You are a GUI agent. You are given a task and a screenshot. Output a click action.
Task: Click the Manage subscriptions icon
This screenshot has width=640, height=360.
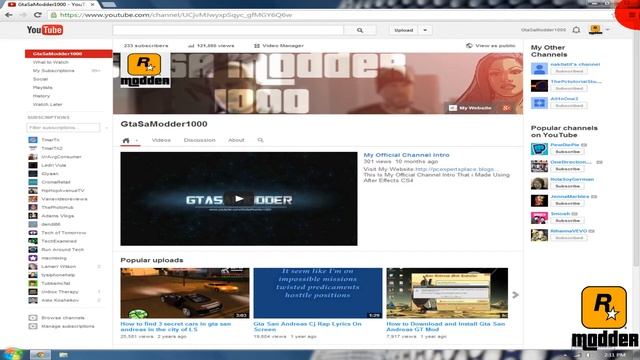click(33, 326)
